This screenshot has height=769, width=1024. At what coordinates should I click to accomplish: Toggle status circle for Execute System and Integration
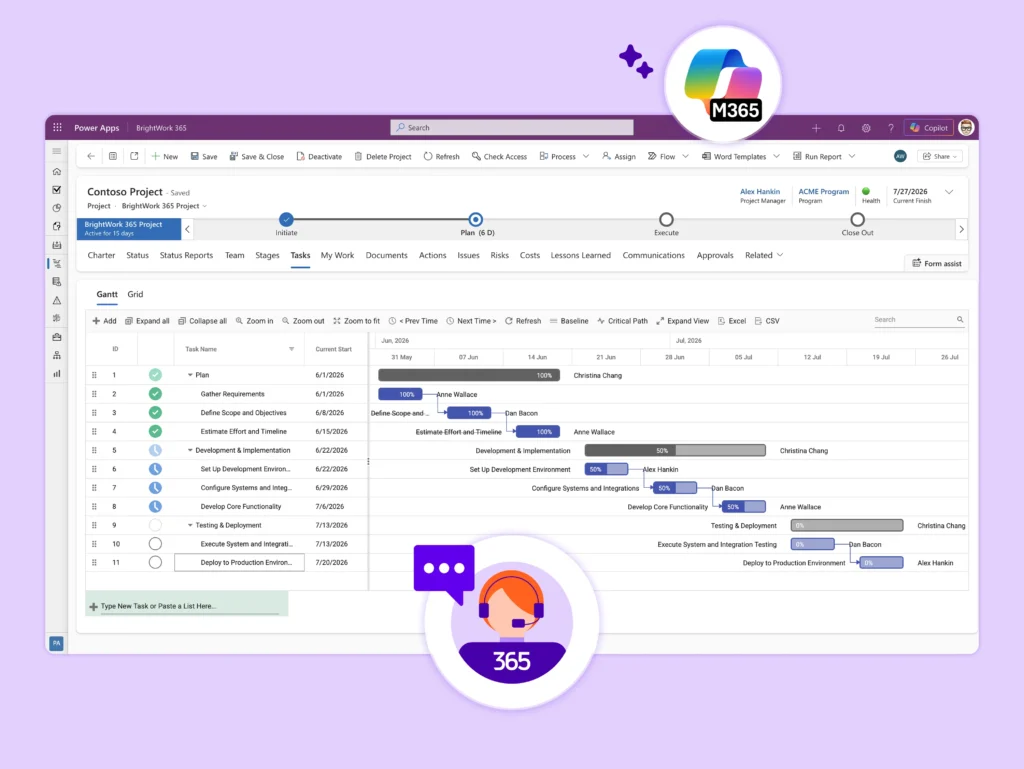(155, 544)
